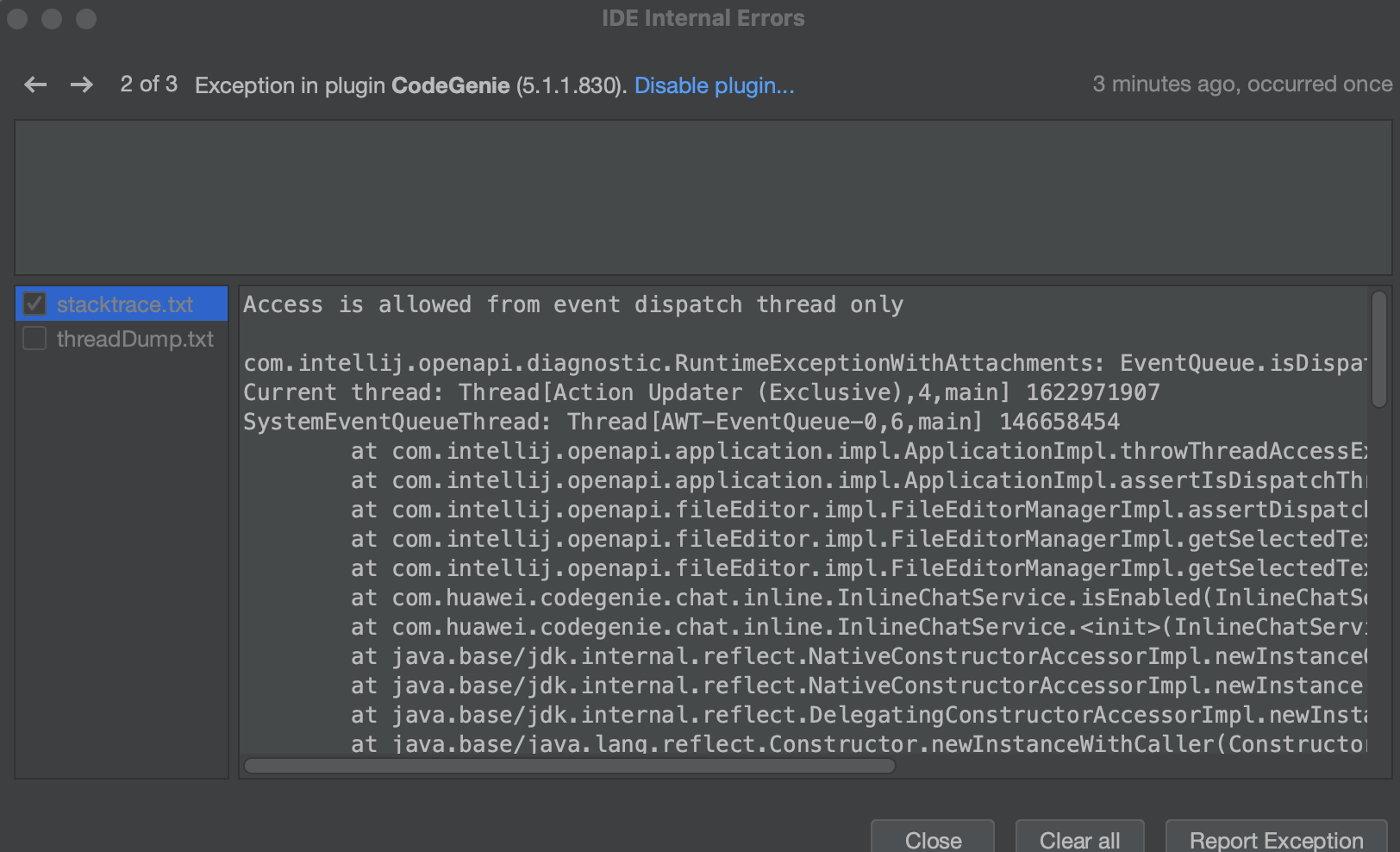The image size is (1400, 852).
Task: Go to the previous error with back arrow
Action: 35,85
